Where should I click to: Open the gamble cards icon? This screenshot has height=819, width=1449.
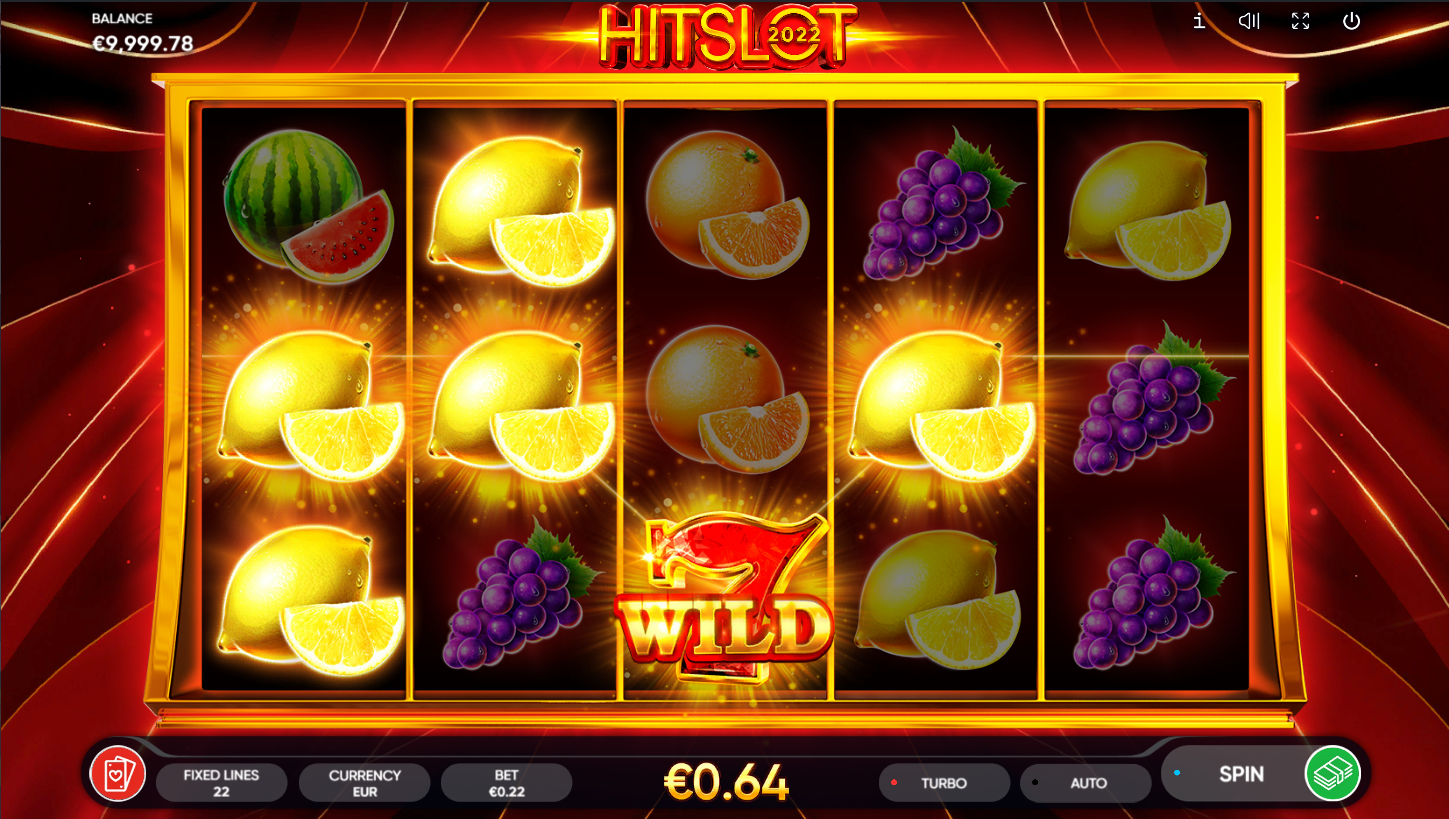point(118,774)
